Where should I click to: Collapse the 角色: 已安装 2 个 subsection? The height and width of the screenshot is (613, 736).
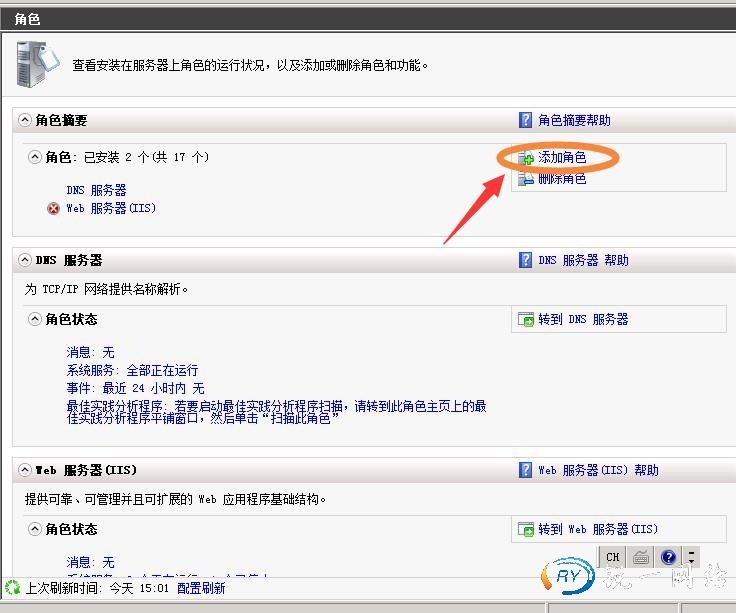[x=35, y=157]
